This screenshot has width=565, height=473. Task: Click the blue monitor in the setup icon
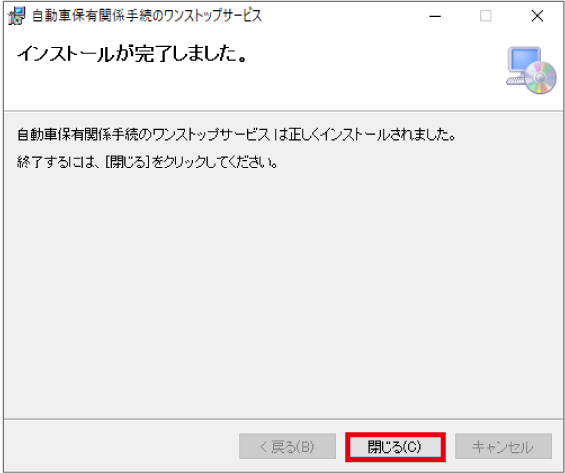pyautogui.click(x=524, y=59)
